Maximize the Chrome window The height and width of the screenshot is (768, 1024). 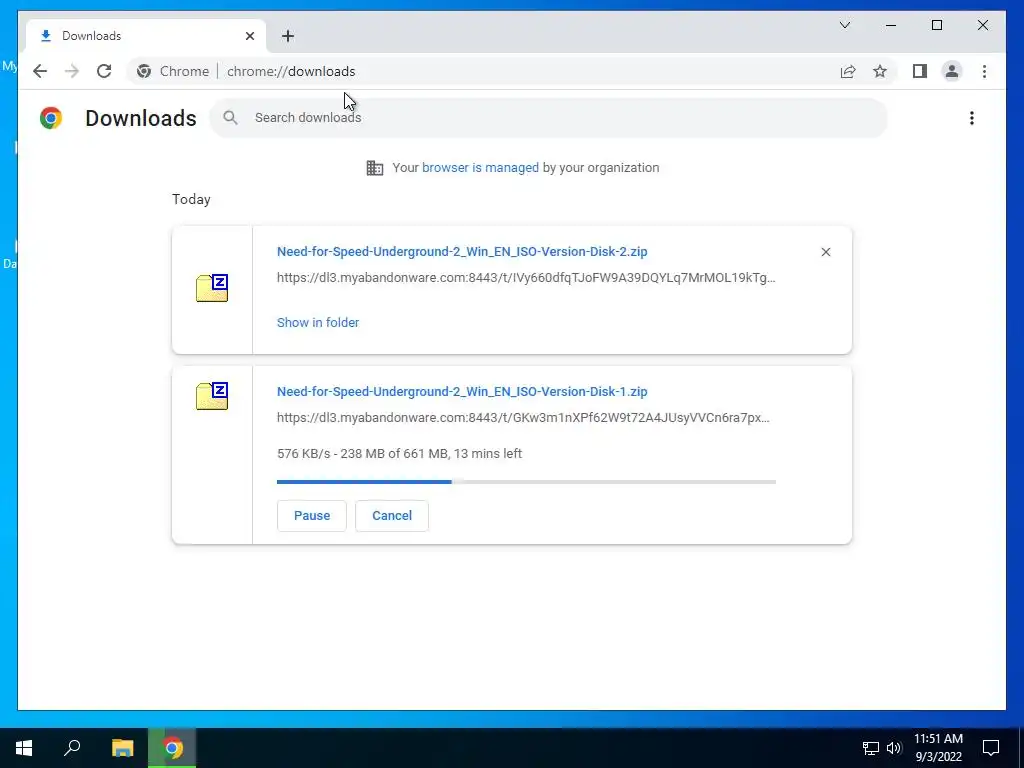[936, 25]
